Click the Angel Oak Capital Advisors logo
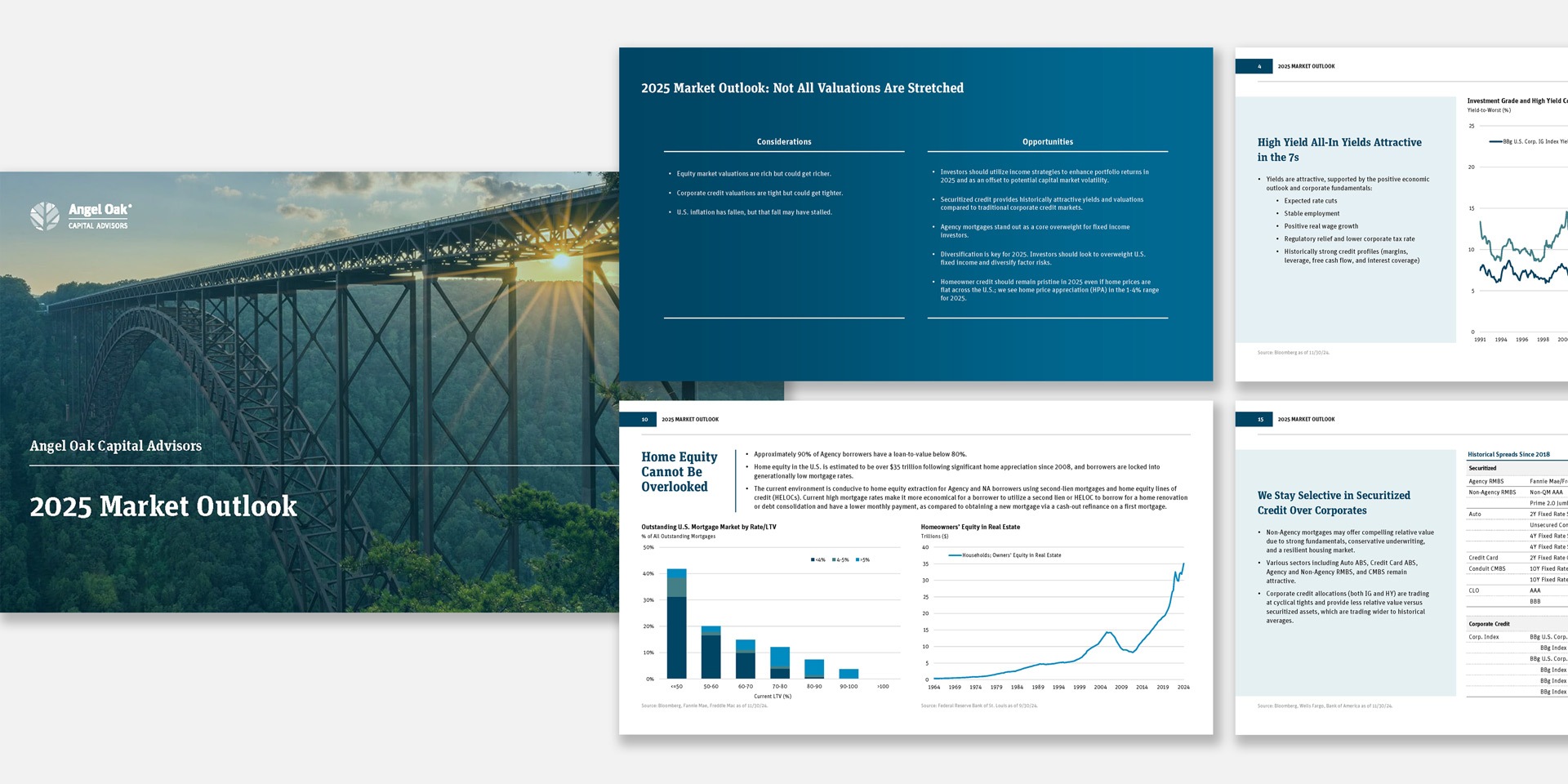Image resolution: width=1568 pixels, height=784 pixels. [81, 216]
